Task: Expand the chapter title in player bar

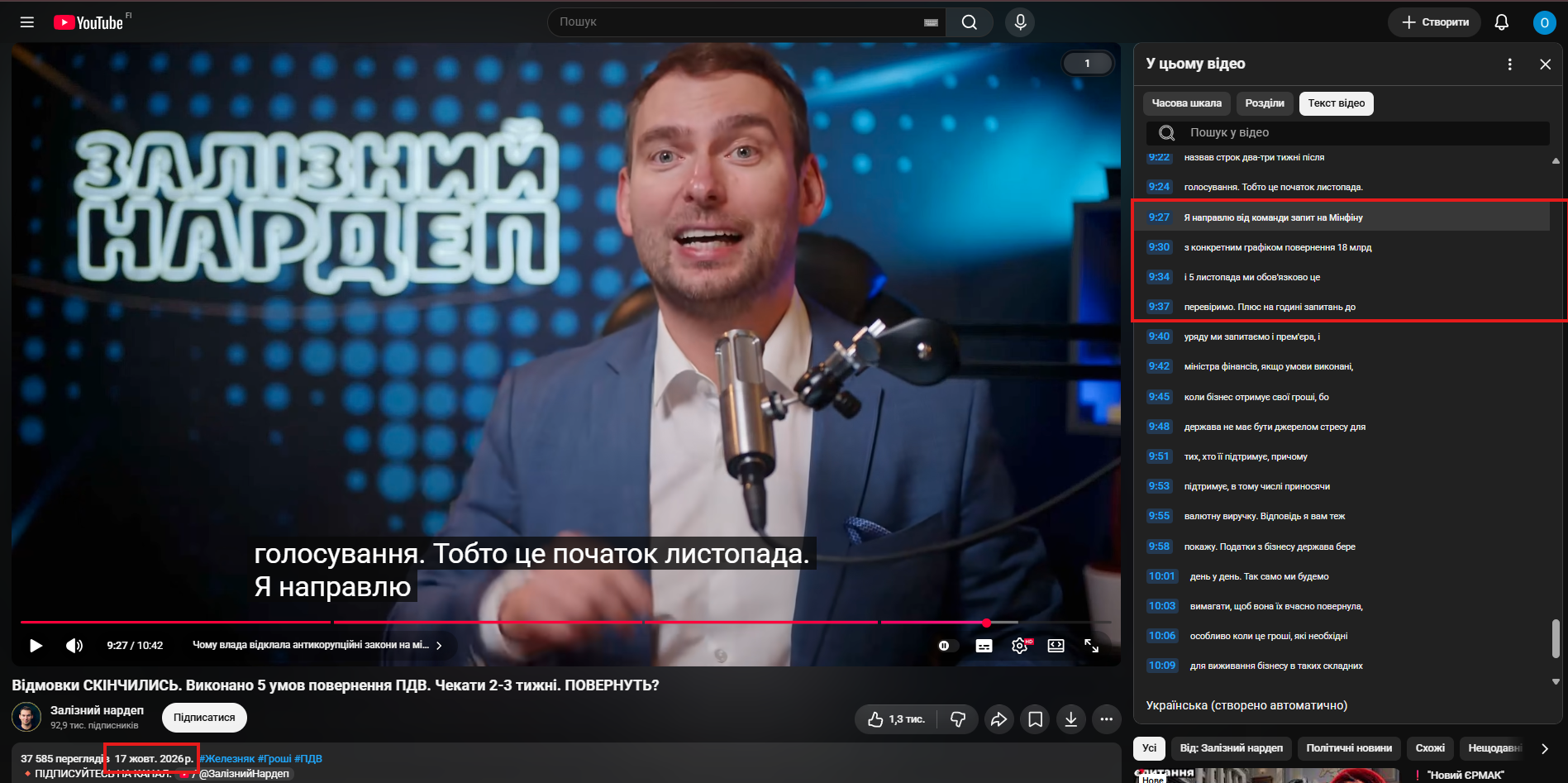Action: (x=317, y=646)
